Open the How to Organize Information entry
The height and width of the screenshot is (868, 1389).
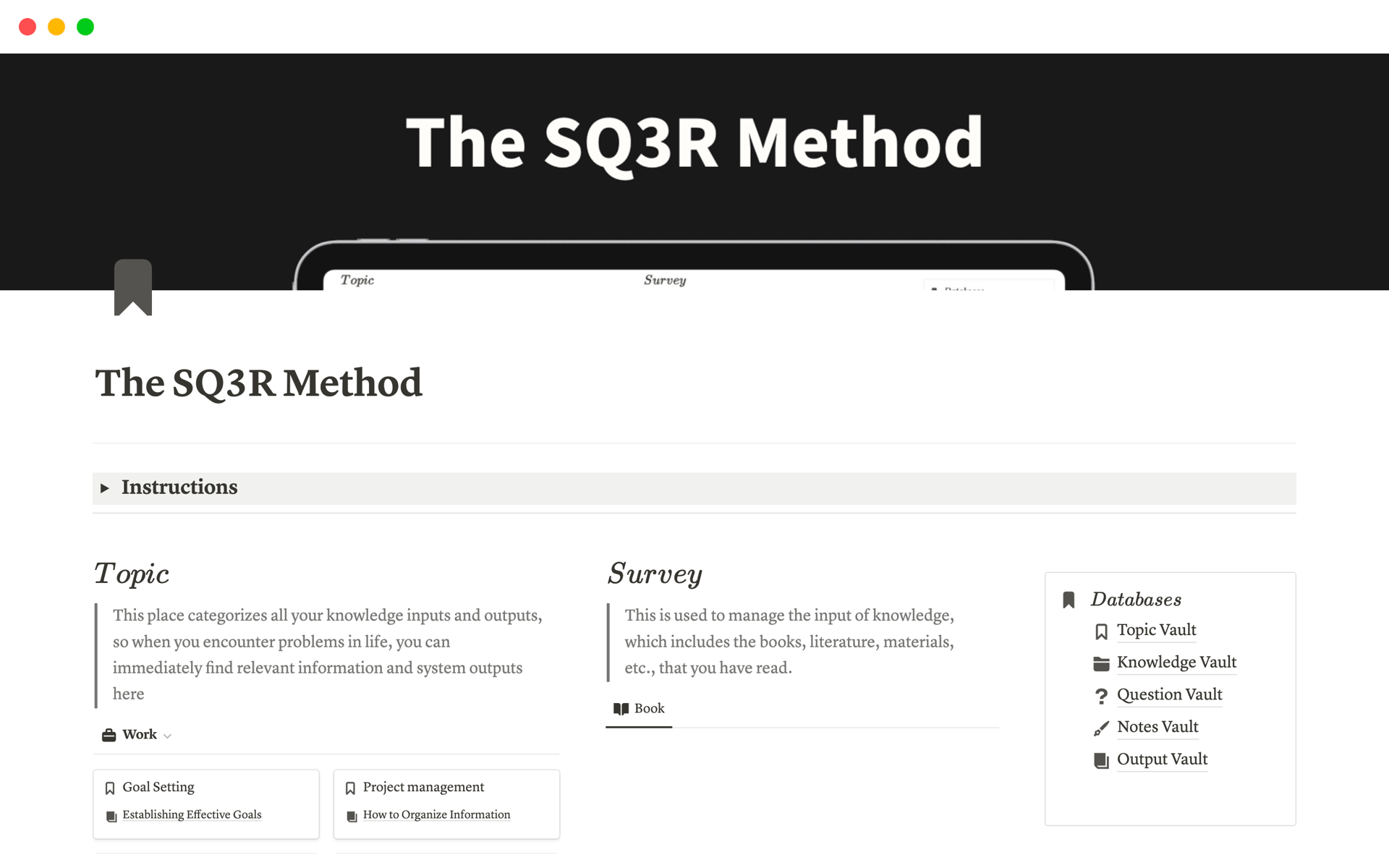pos(435,814)
